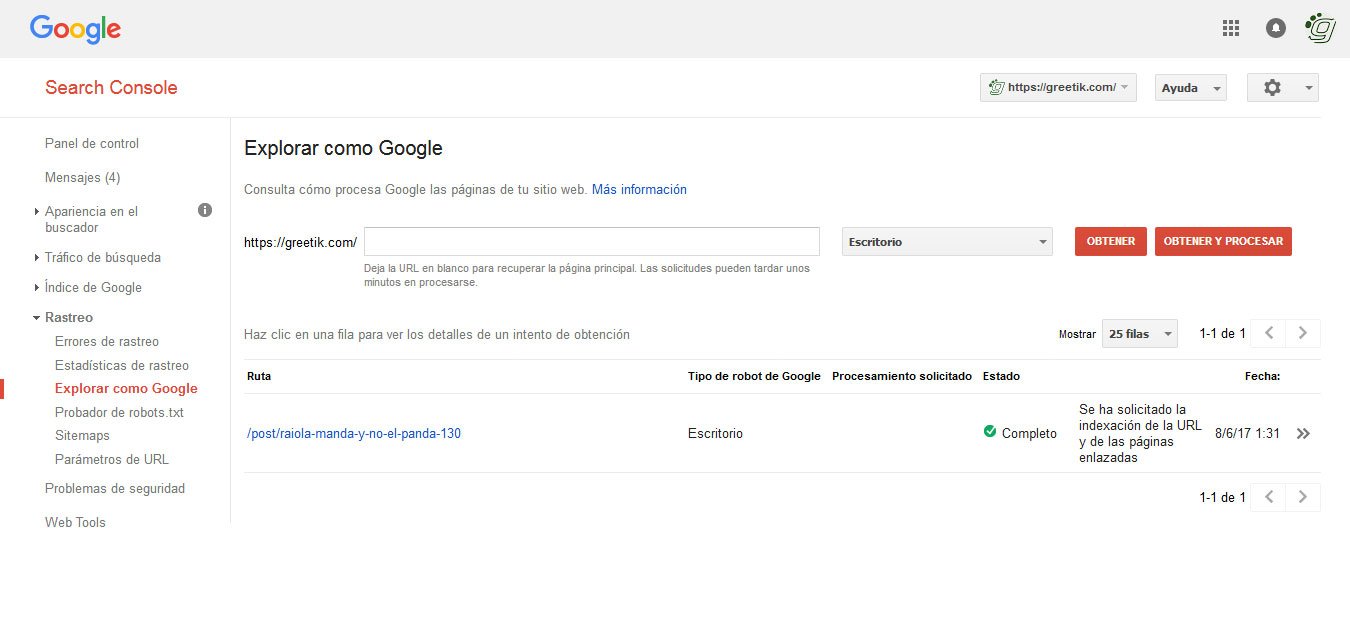
Task: Click the Estado column header
Action: click(1001, 376)
